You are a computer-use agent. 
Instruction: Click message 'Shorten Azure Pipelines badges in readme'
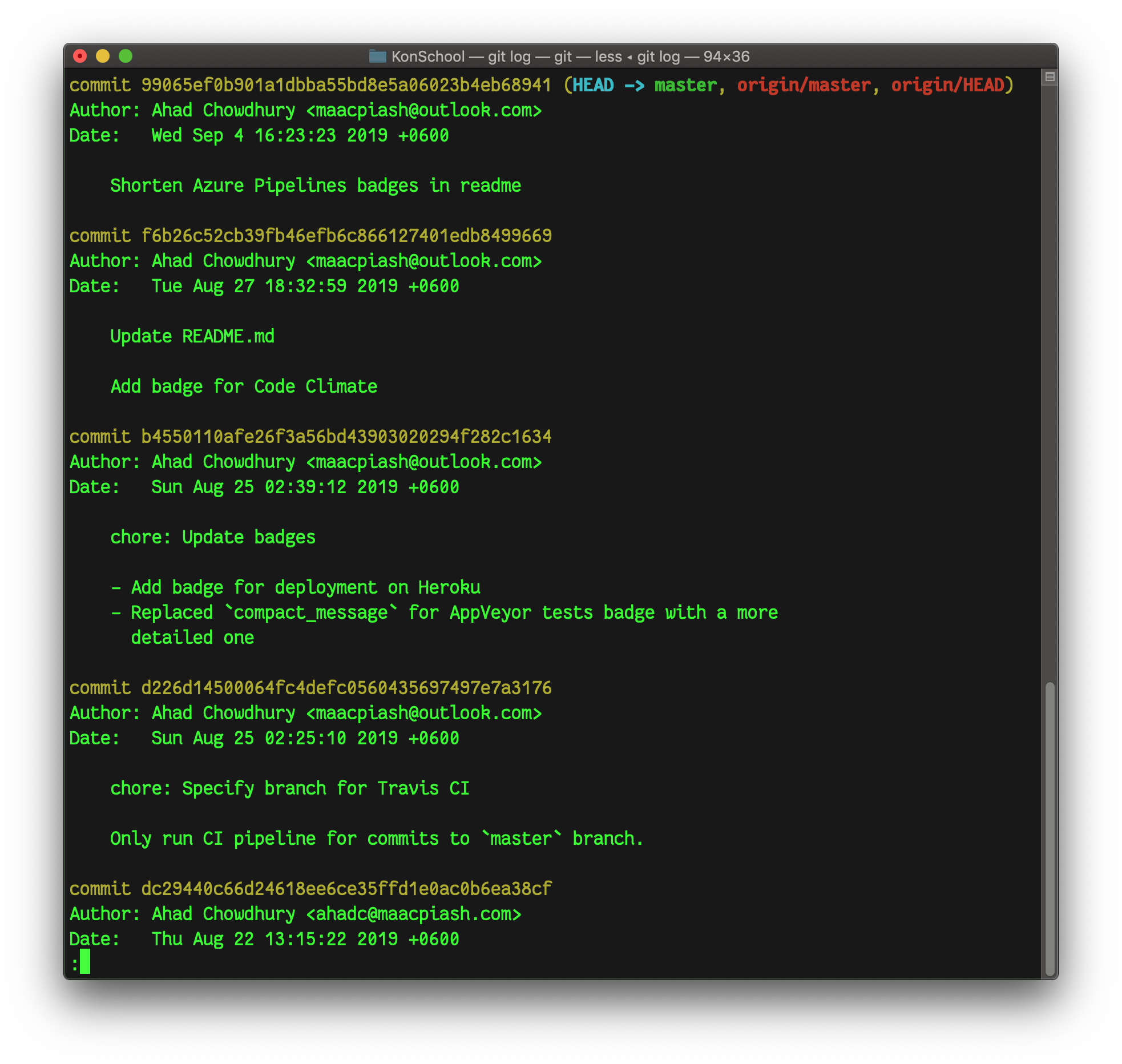pos(316,186)
